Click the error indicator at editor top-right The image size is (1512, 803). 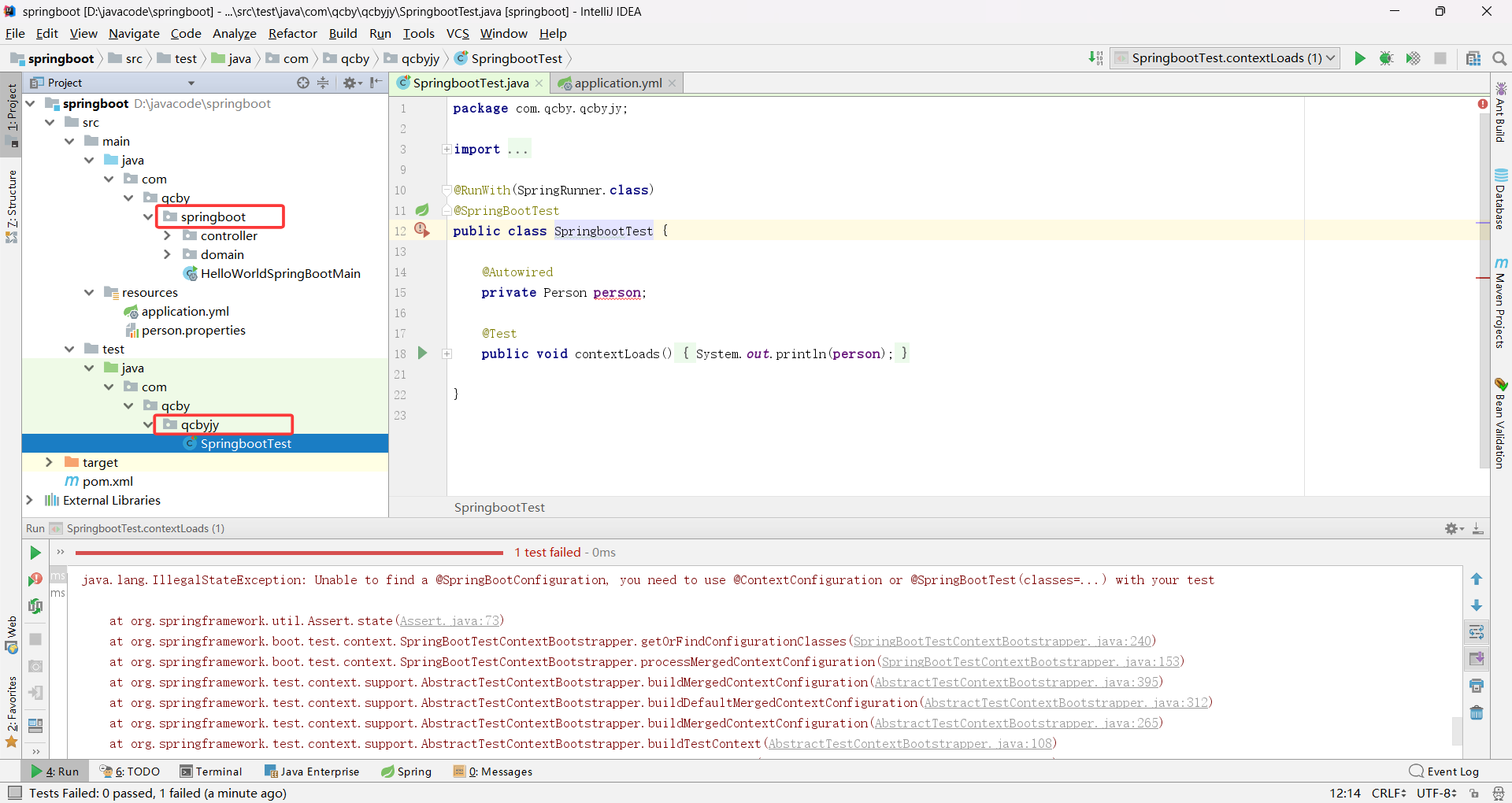[1483, 104]
